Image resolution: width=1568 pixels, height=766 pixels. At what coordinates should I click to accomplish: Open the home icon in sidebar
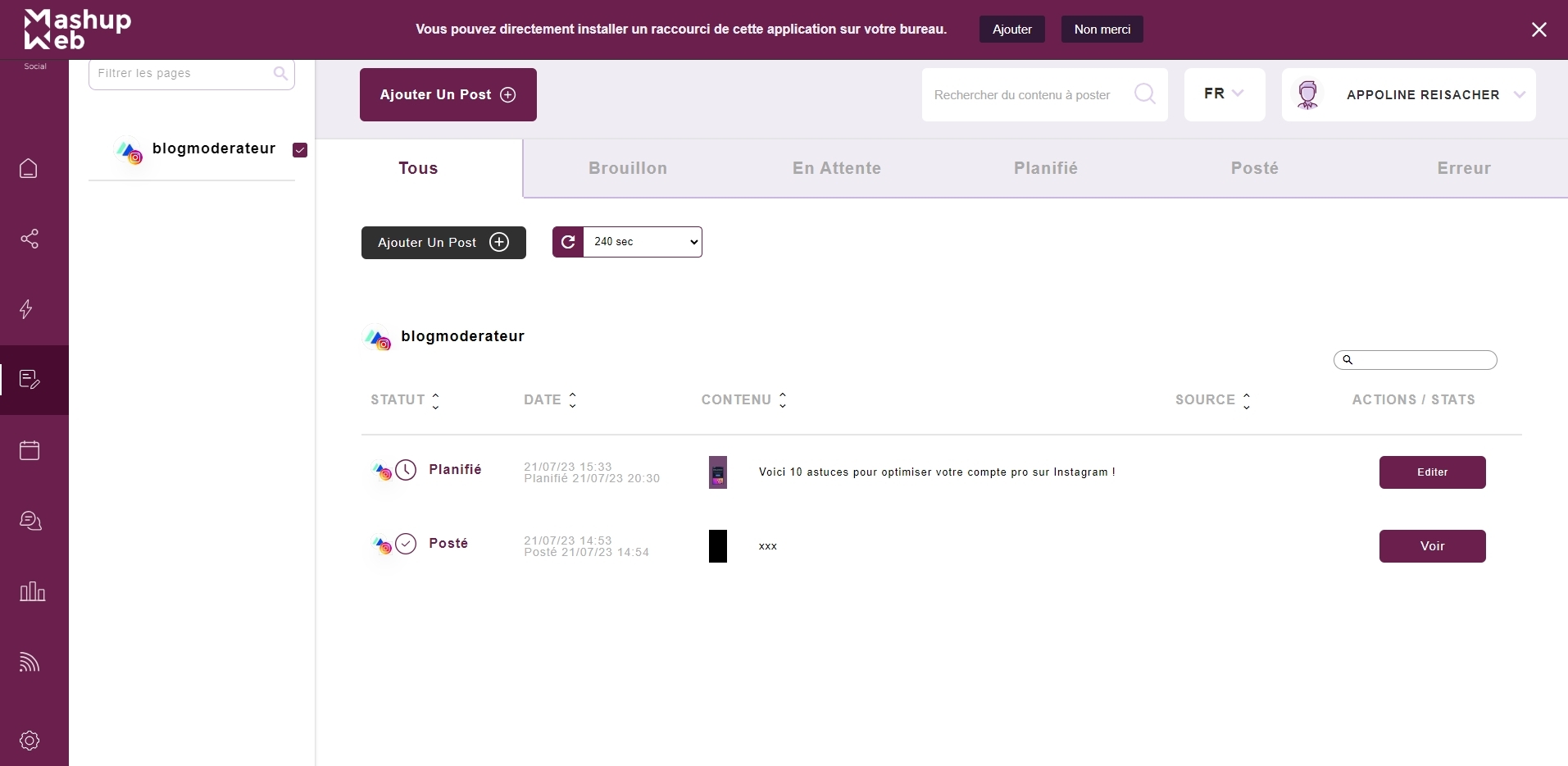click(x=29, y=168)
